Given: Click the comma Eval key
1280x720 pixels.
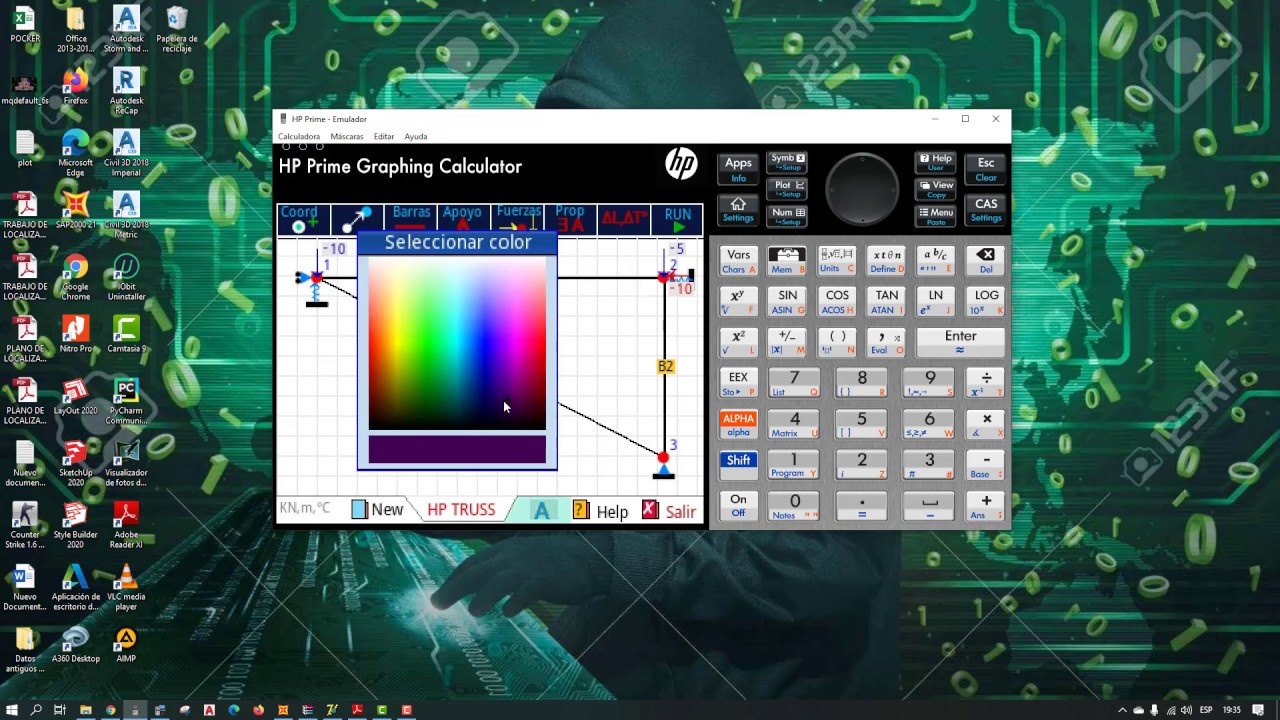Looking at the screenshot, I should pos(886,343).
